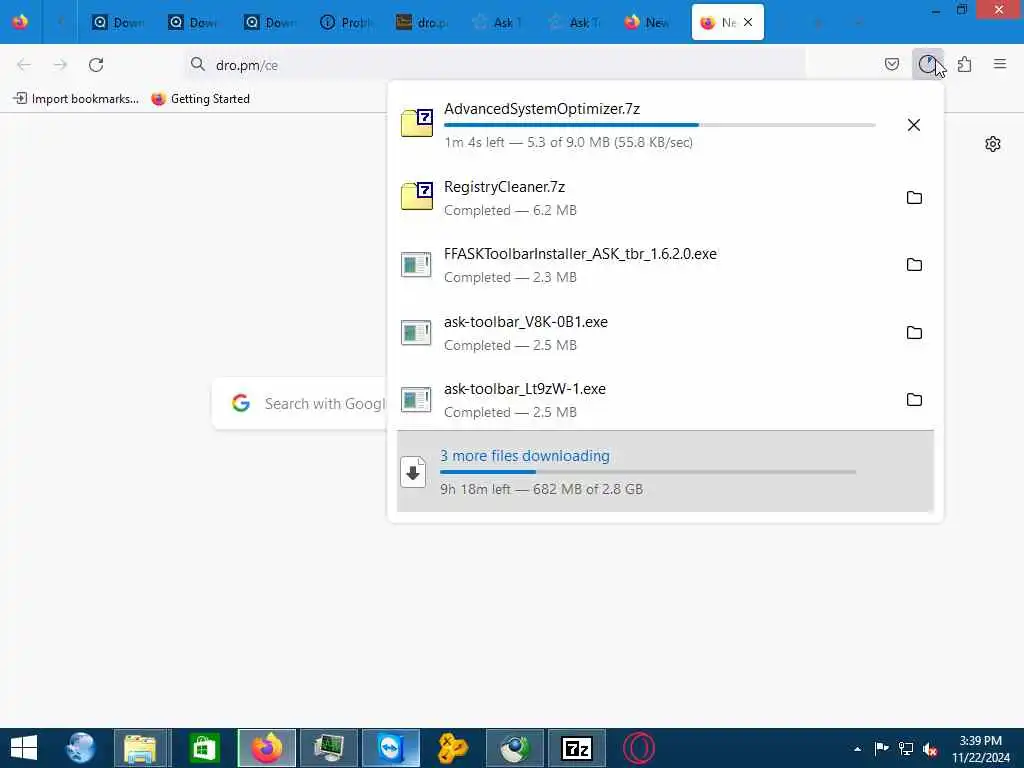The width and height of the screenshot is (1024, 768).
Task: Open the monitor graph icon on the taskbar
Action: click(x=328, y=748)
